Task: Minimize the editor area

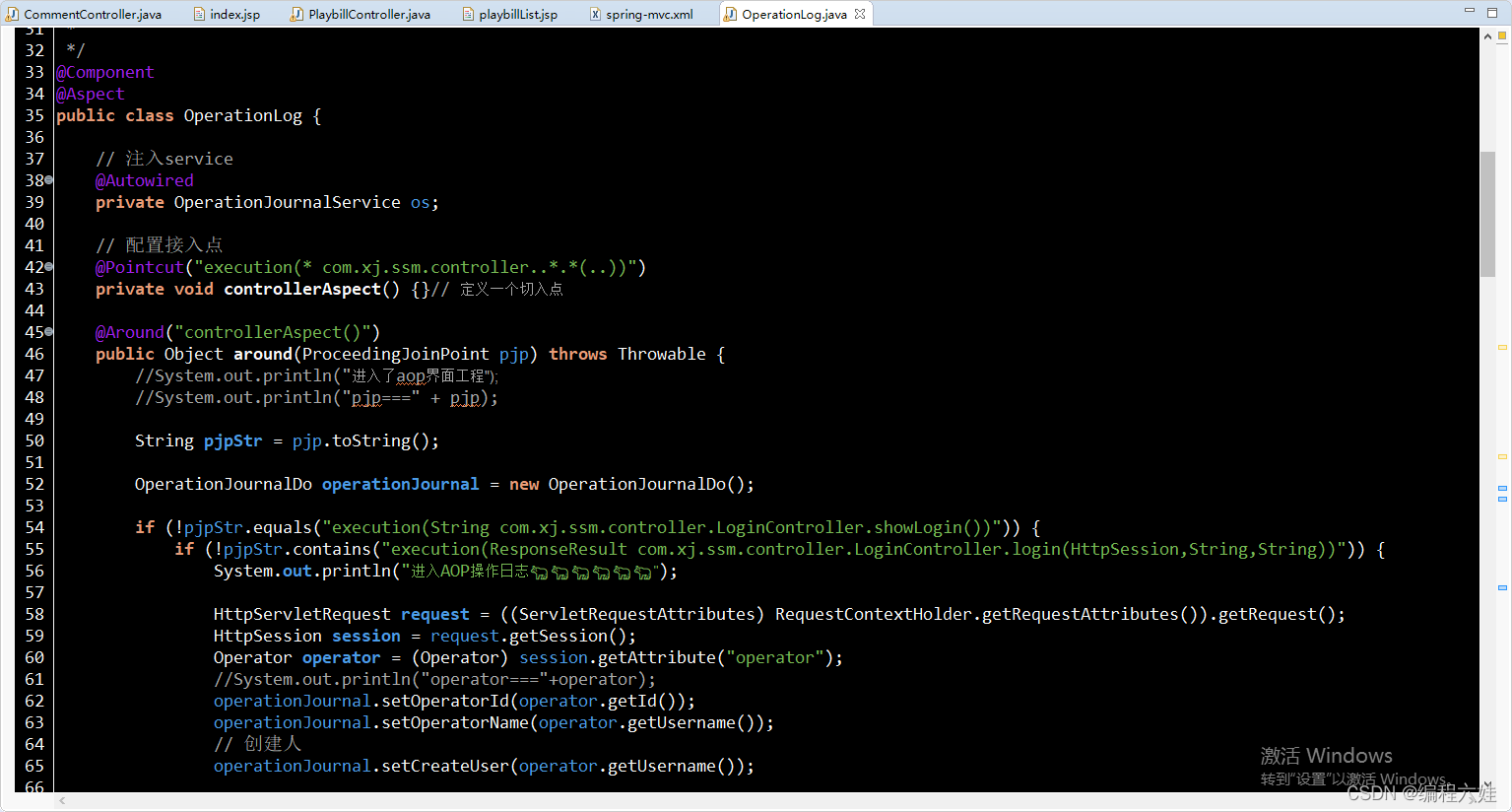Action: pyautogui.click(x=1469, y=10)
